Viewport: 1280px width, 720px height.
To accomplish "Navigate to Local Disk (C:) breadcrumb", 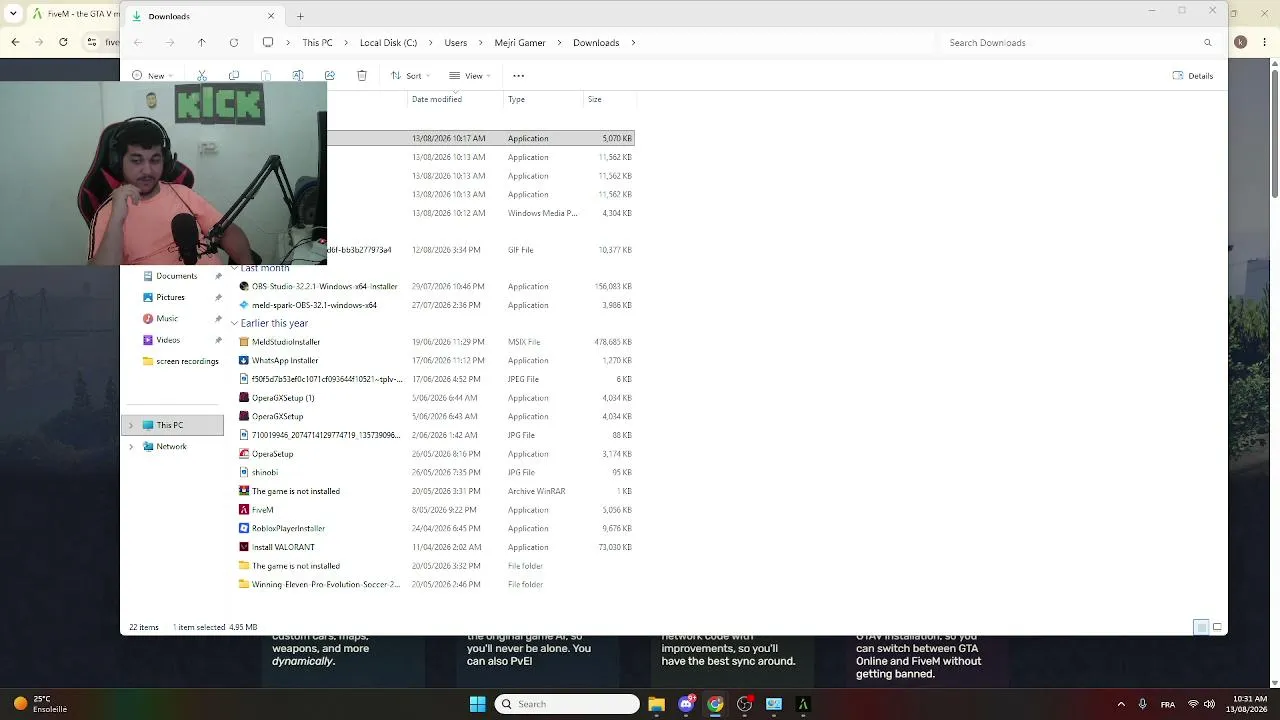I will point(388,43).
